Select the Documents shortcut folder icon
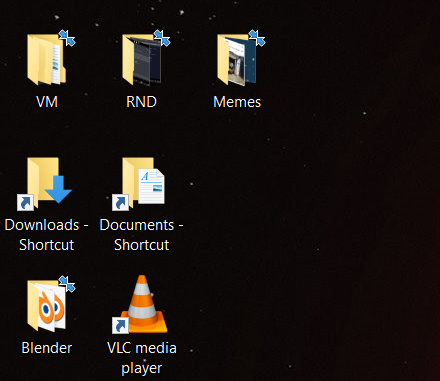 [138, 184]
